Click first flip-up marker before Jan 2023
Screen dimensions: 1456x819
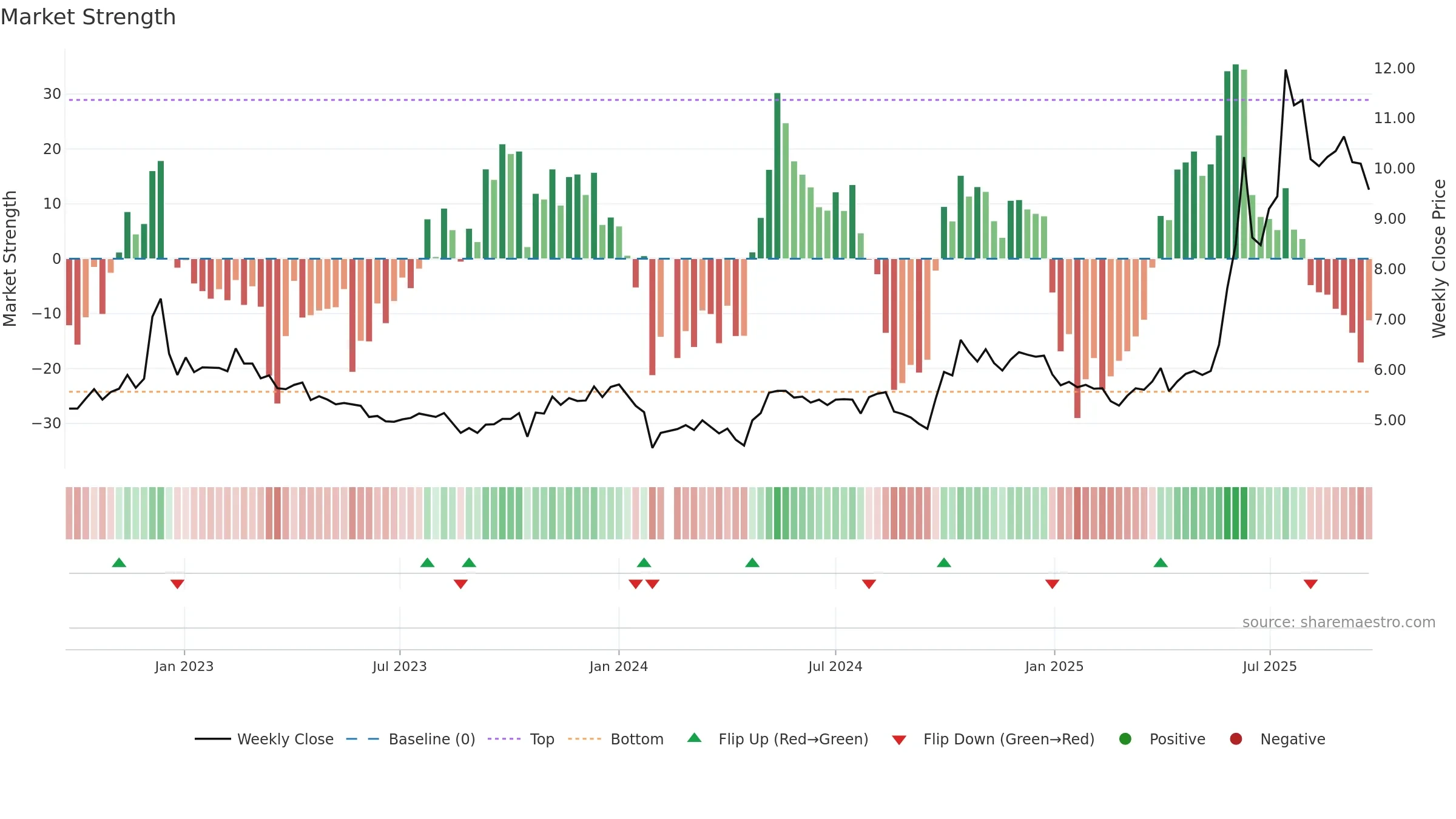[119, 562]
